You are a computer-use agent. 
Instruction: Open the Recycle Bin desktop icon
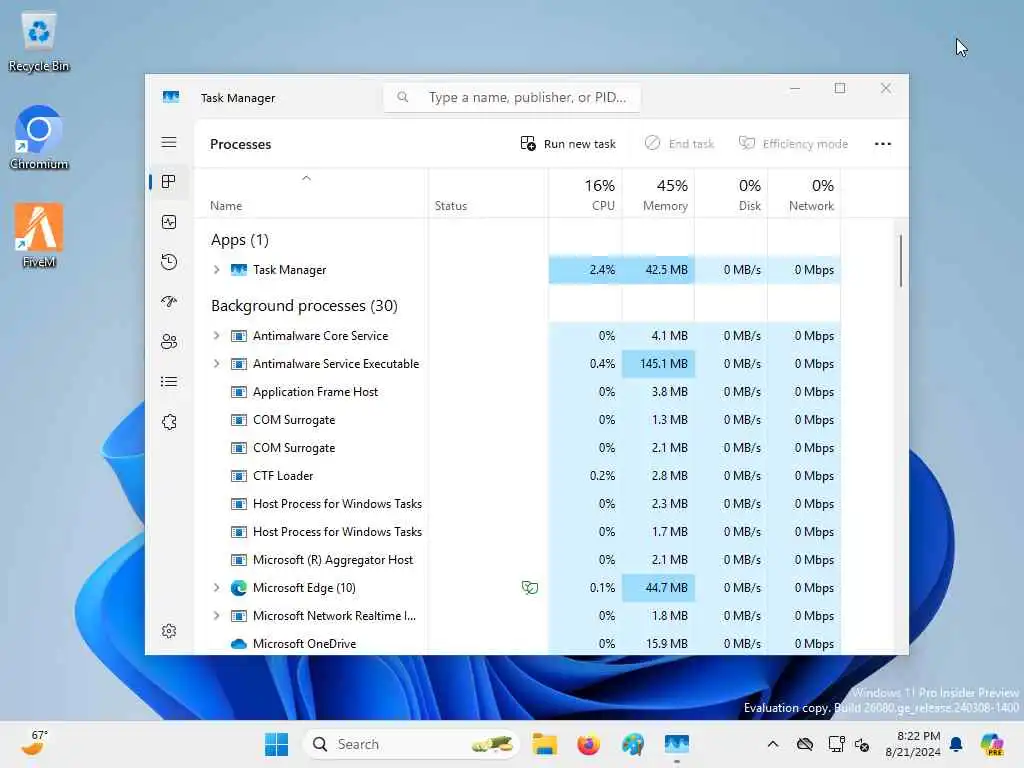[39, 42]
